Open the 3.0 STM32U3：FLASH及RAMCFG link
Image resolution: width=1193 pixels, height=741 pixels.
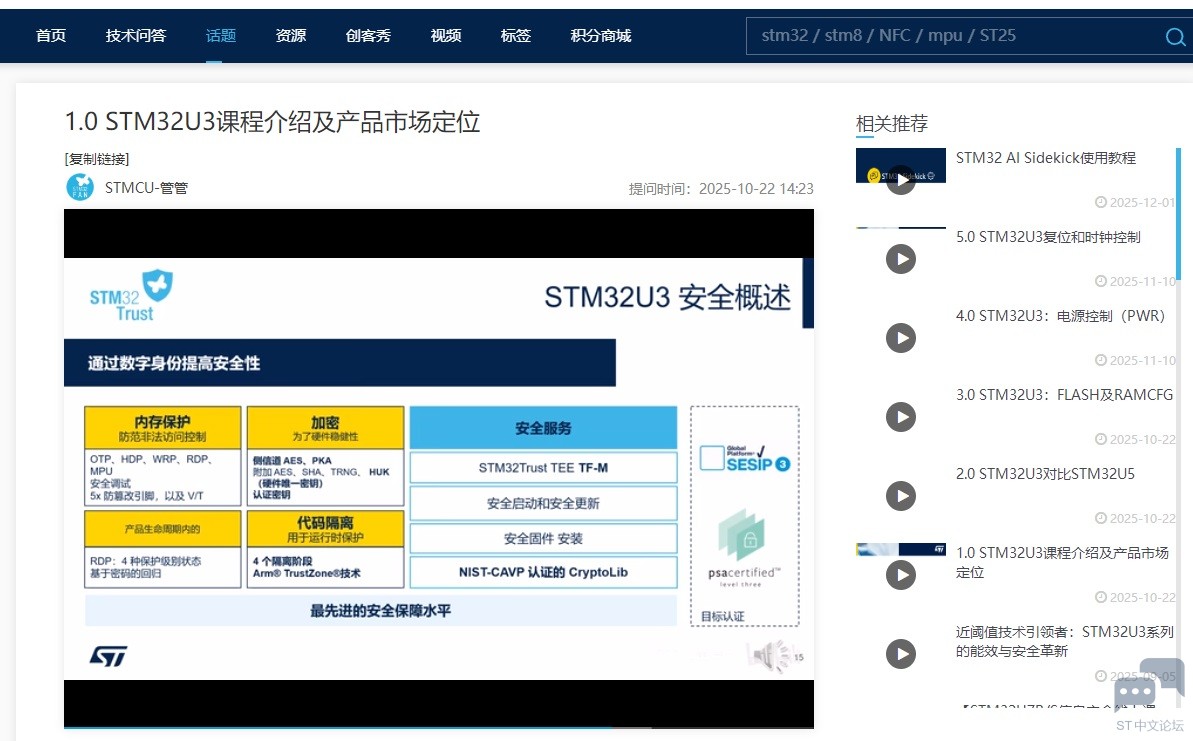[1064, 395]
